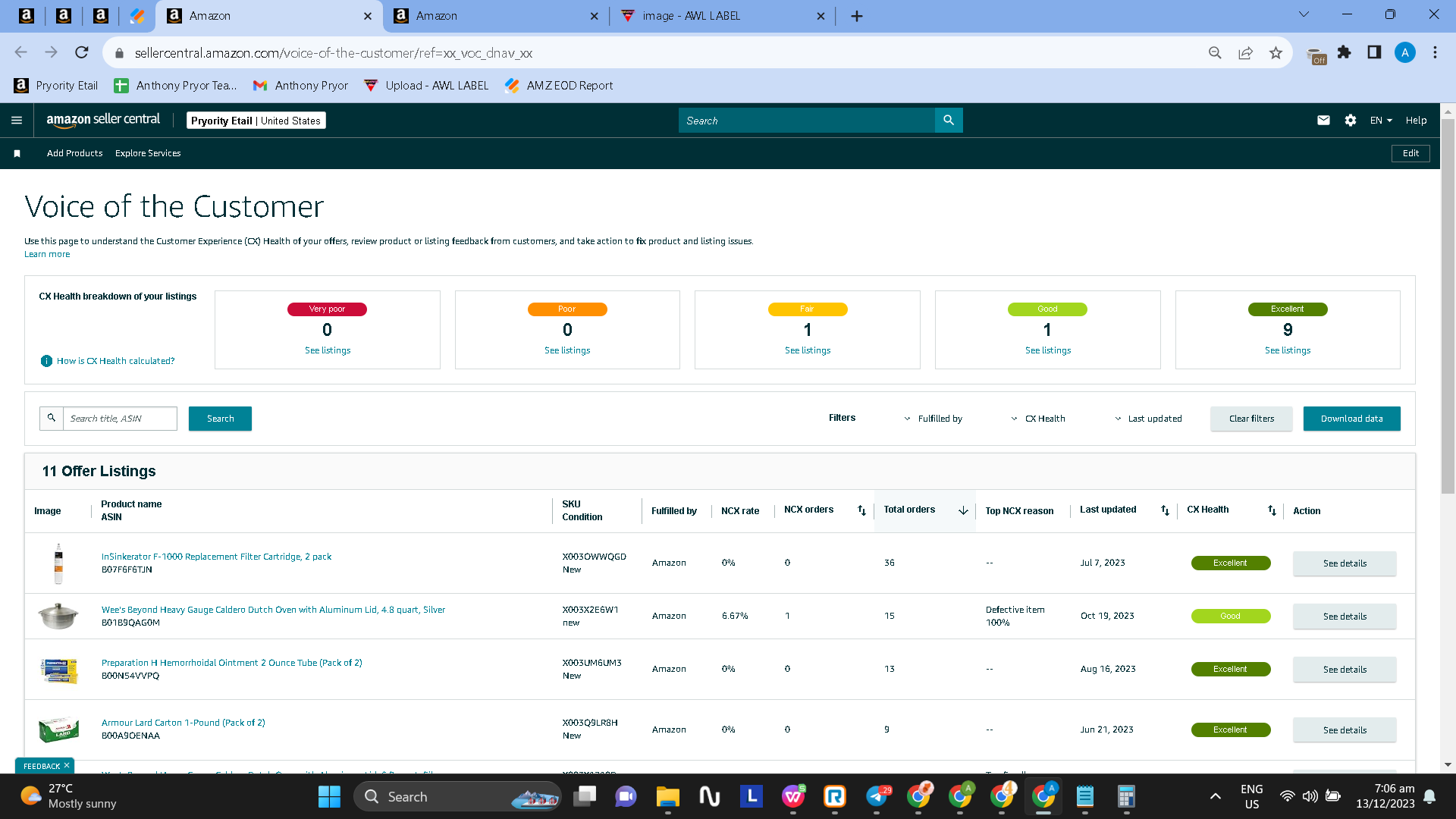This screenshot has height=819, width=1456.
Task: Click the info icon next to How is CX Health calculated
Action: tap(46, 361)
